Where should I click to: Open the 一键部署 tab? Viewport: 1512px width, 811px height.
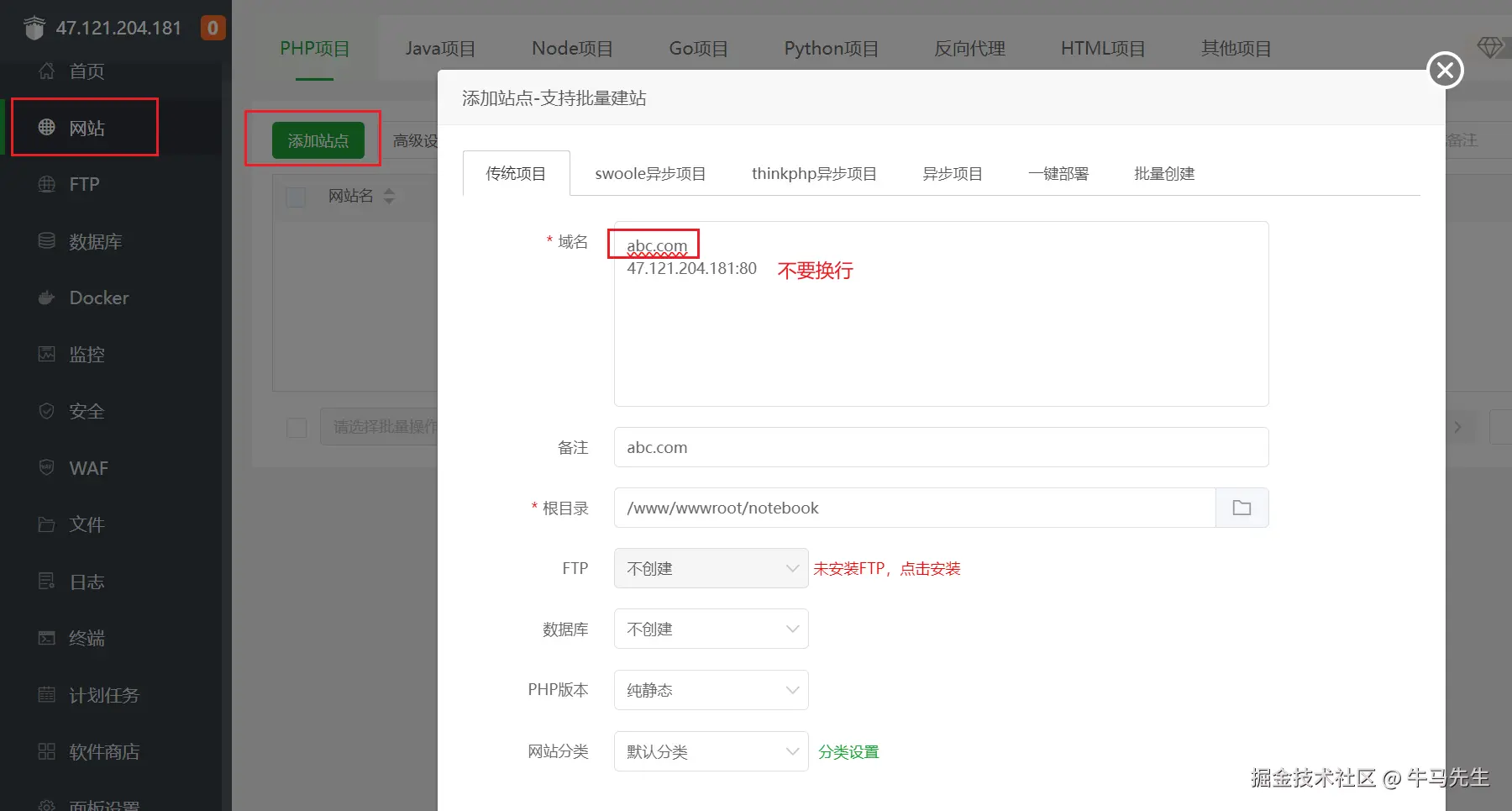pyautogui.click(x=1058, y=173)
